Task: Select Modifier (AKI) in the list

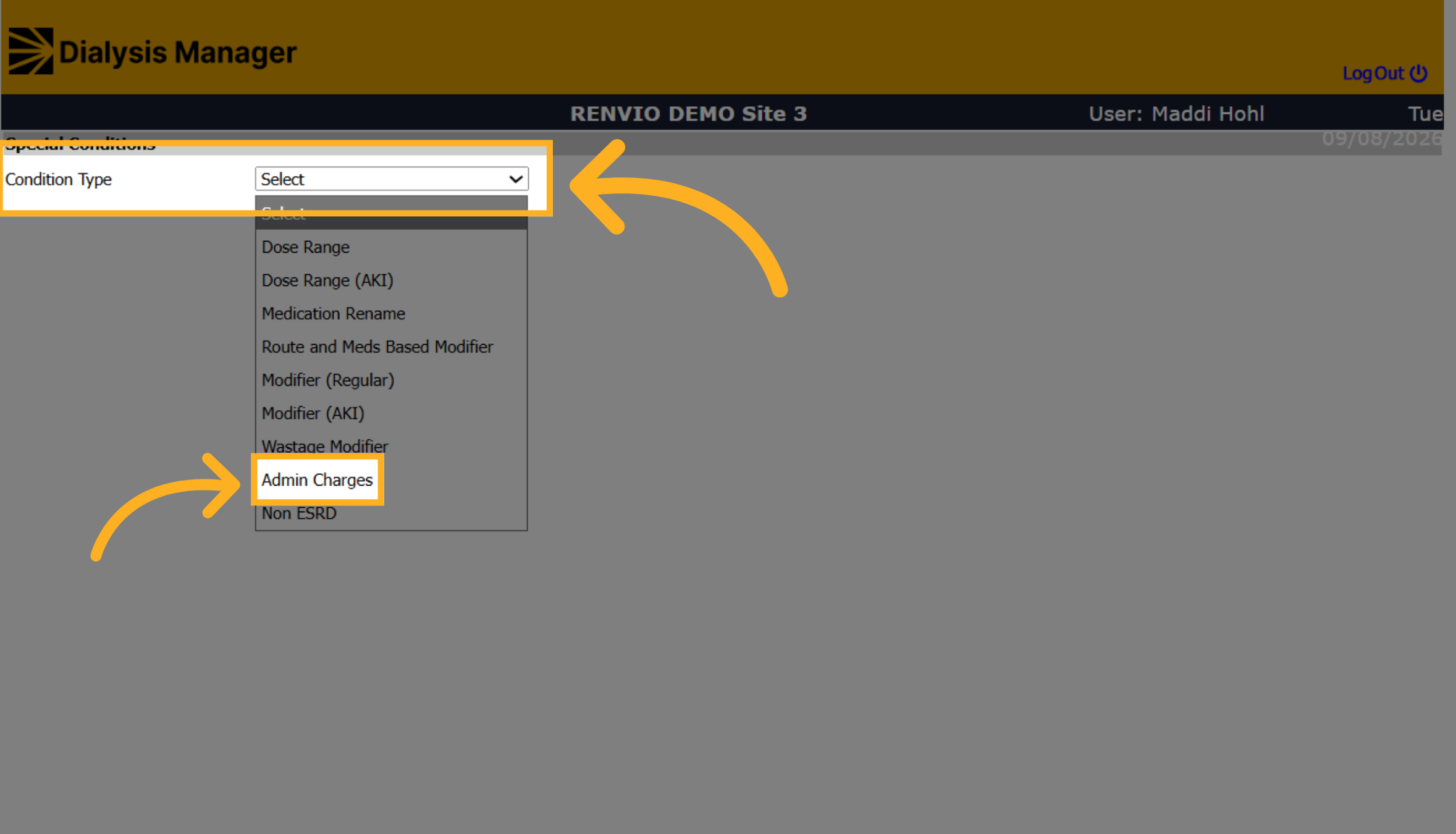Action: point(392,413)
